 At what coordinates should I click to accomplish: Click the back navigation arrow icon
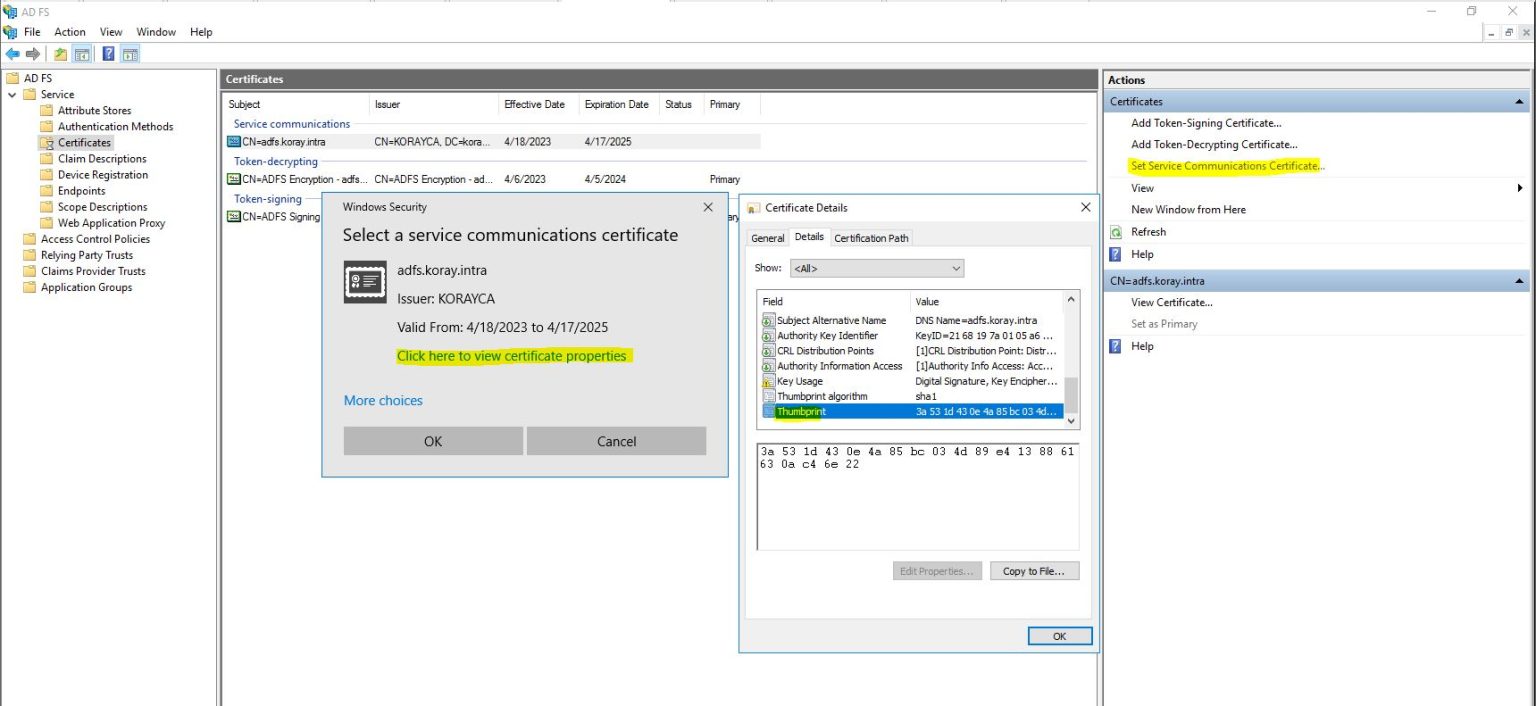point(12,54)
